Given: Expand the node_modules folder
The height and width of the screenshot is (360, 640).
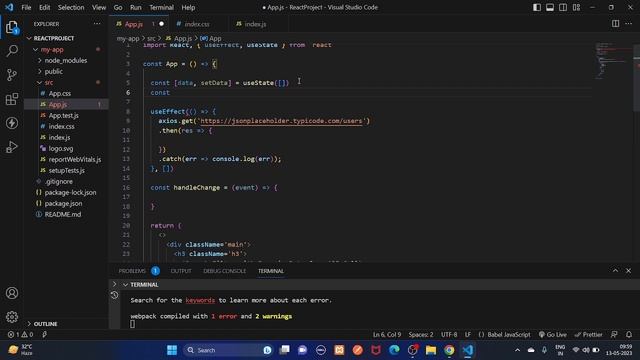Looking at the screenshot, I should [x=65, y=60].
